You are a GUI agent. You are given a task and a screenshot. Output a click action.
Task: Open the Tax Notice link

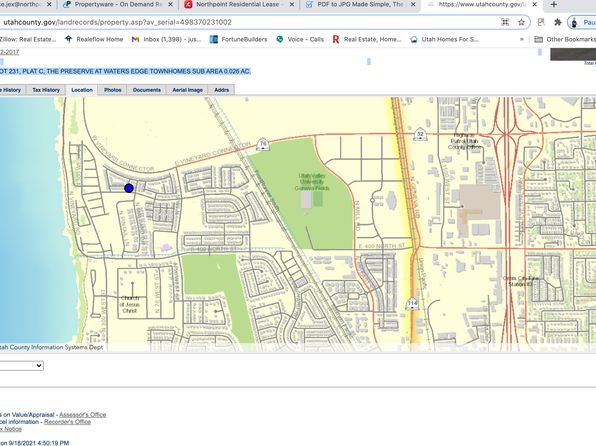click(x=11, y=429)
